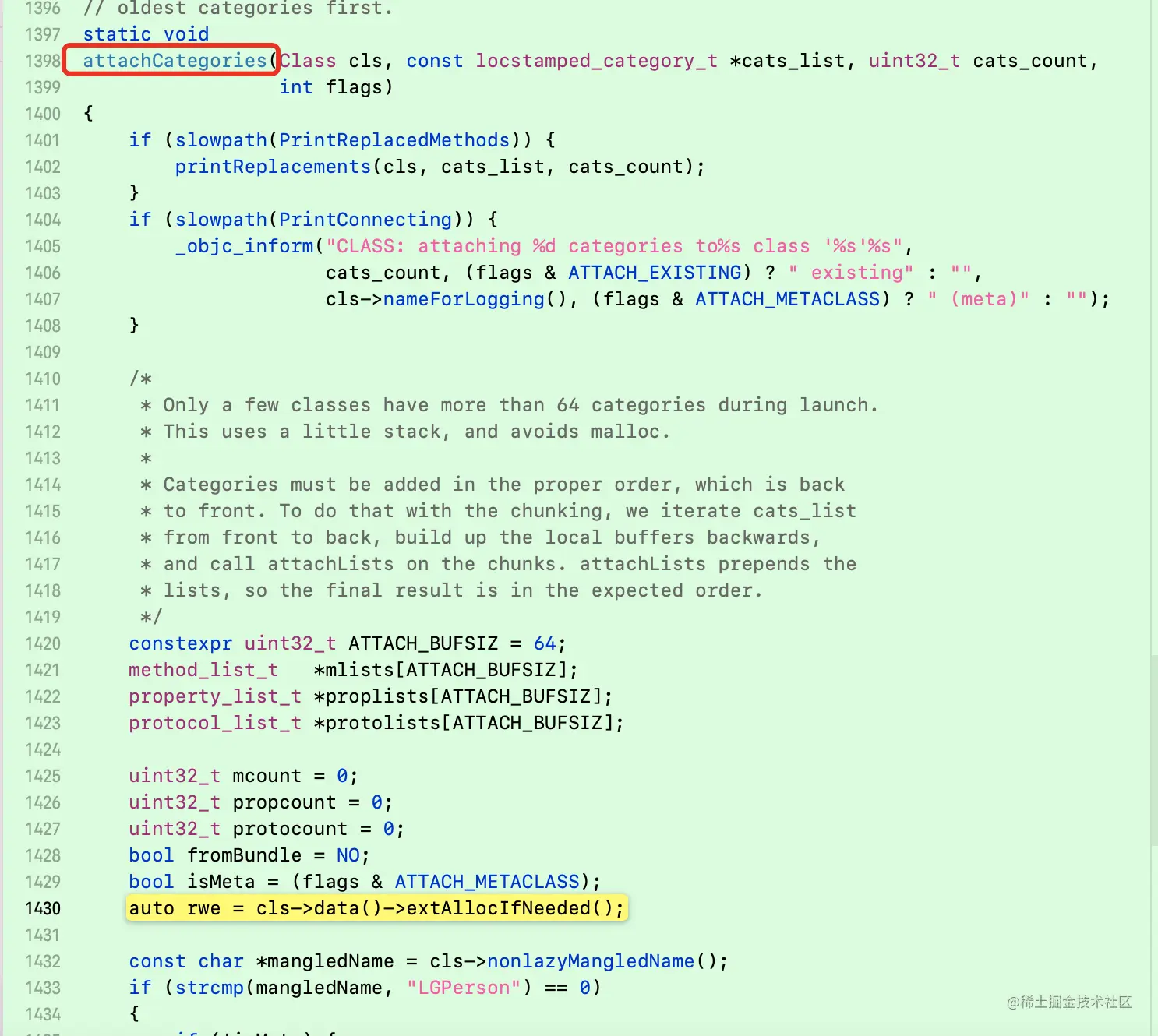Click the PrintConnecting identifier

coord(365,220)
